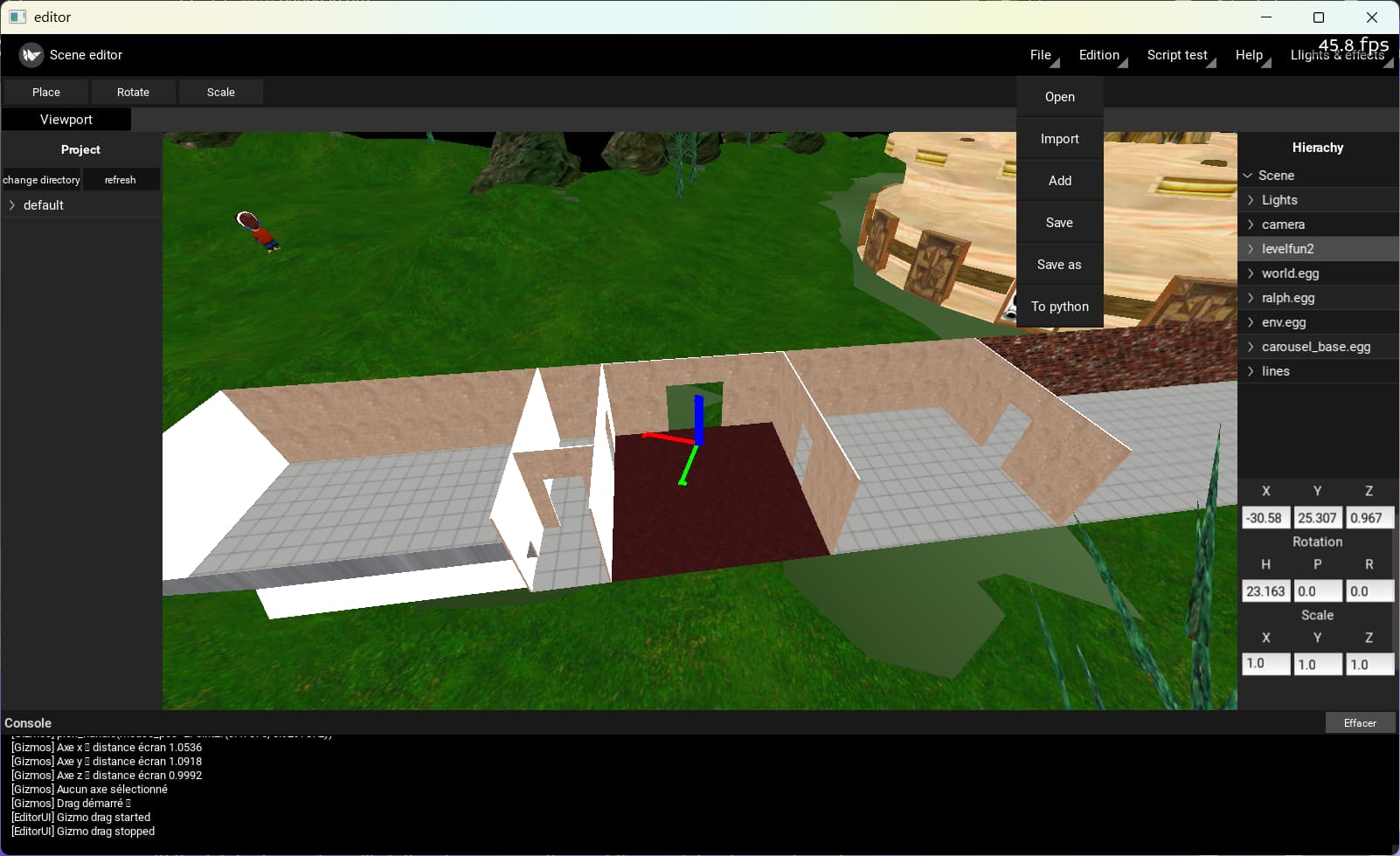Click the change directory button
The image size is (1400, 856).
[x=41, y=180]
